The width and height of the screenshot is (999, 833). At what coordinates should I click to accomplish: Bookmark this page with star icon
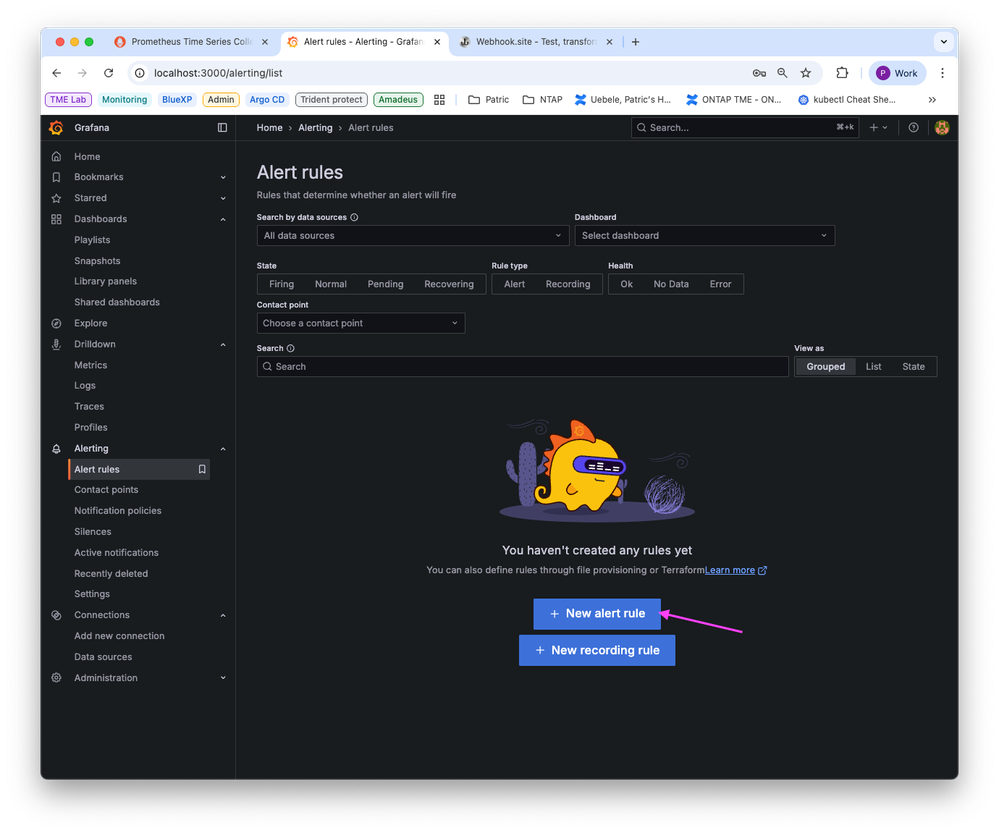click(x=806, y=73)
